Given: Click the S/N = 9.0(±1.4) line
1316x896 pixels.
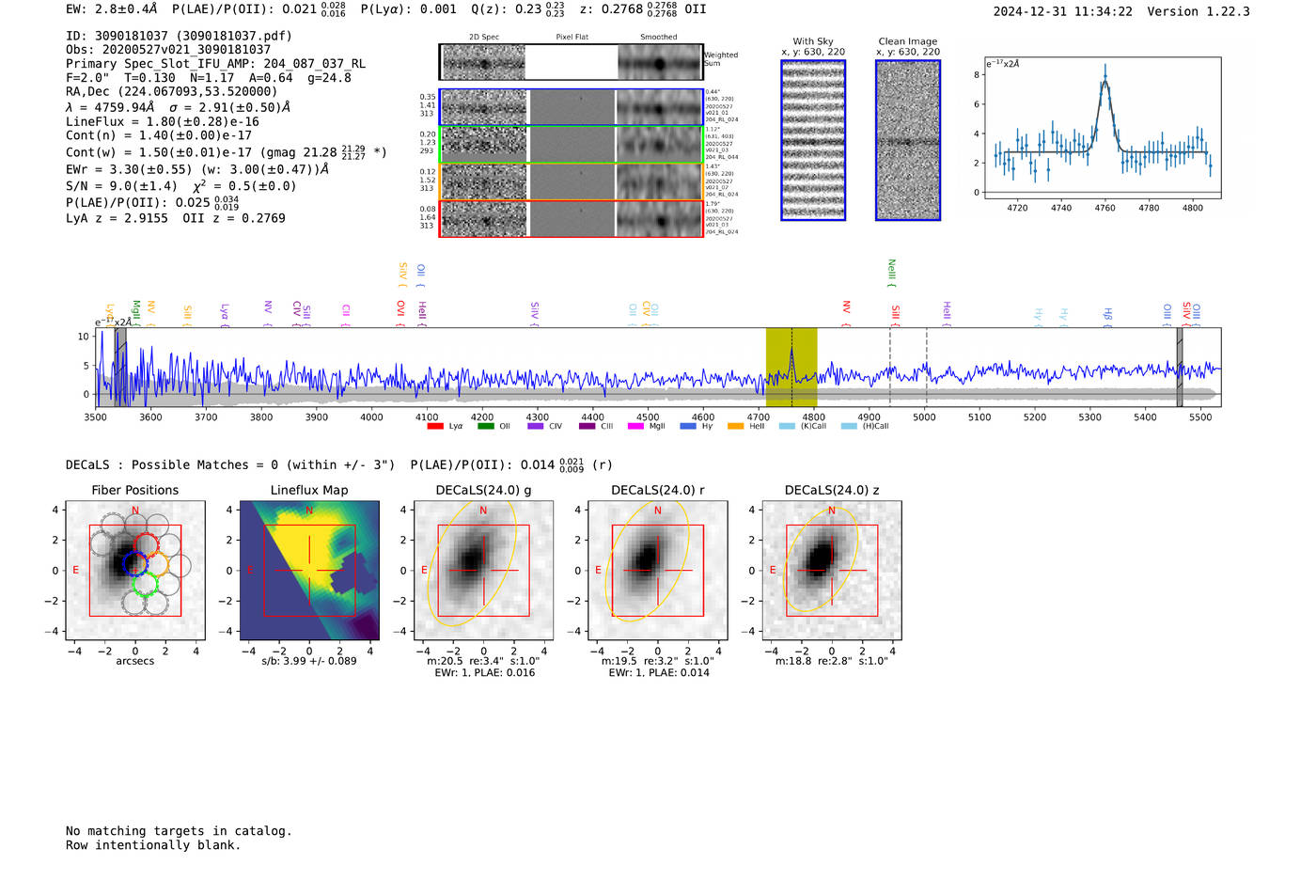Looking at the screenshot, I should (x=181, y=185).
